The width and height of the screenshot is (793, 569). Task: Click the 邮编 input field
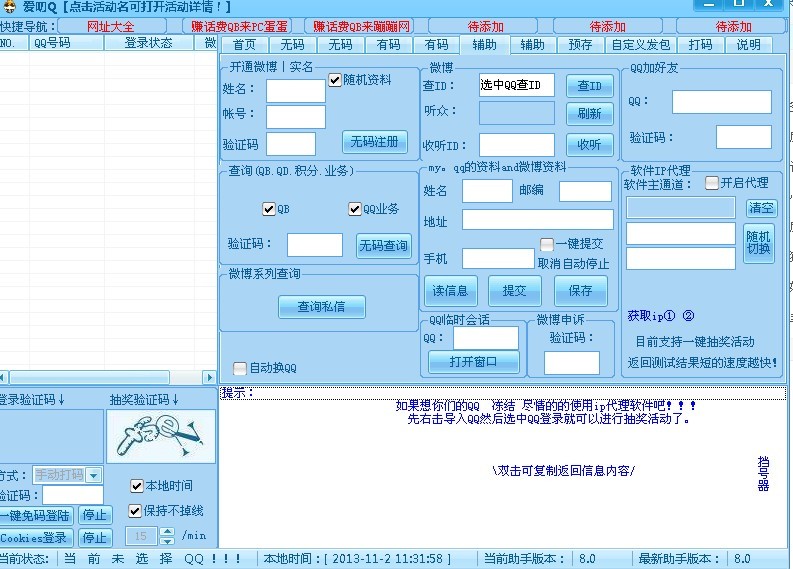[585, 192]
